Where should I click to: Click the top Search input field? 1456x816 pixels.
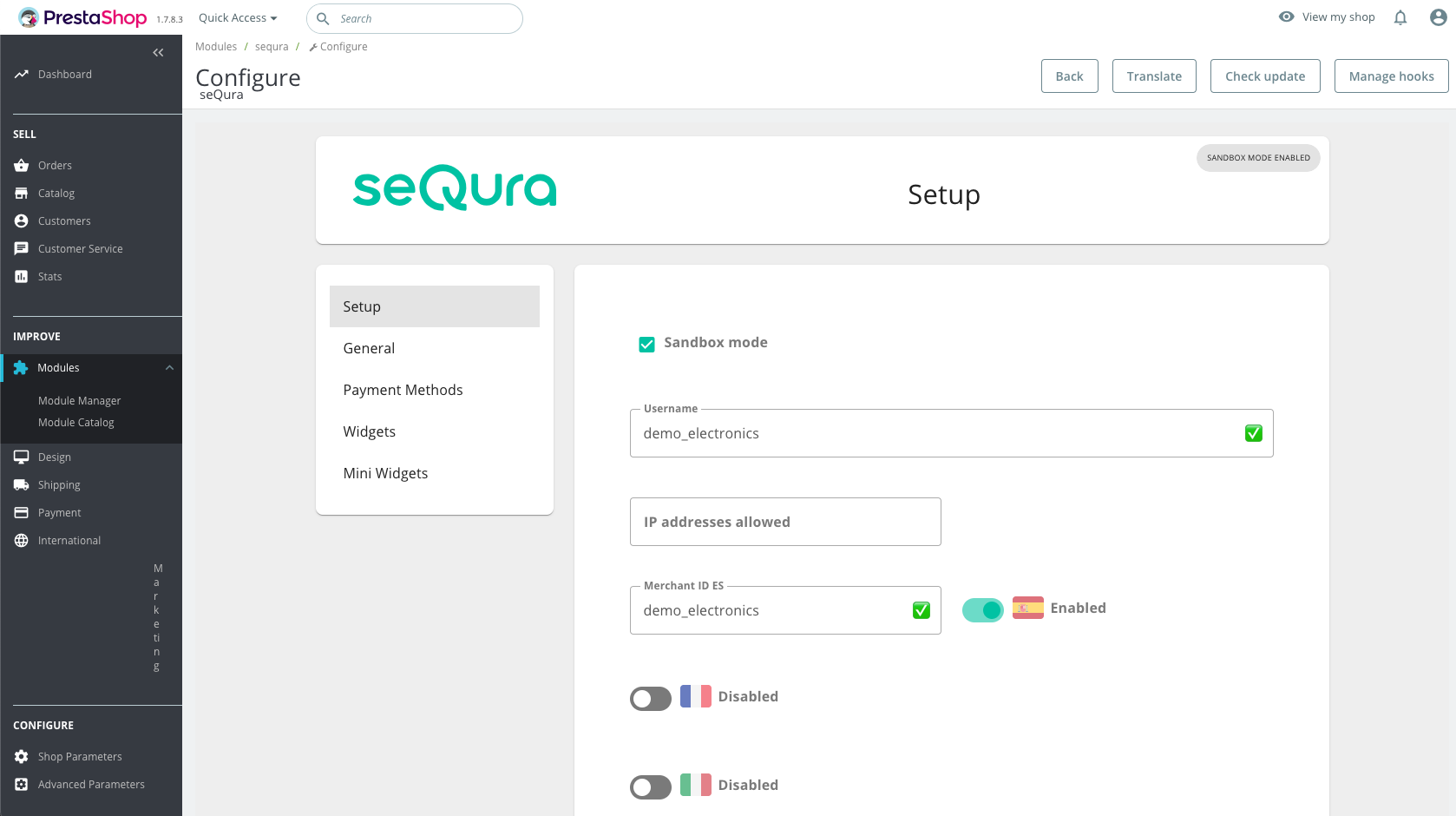tap(415, 18)
